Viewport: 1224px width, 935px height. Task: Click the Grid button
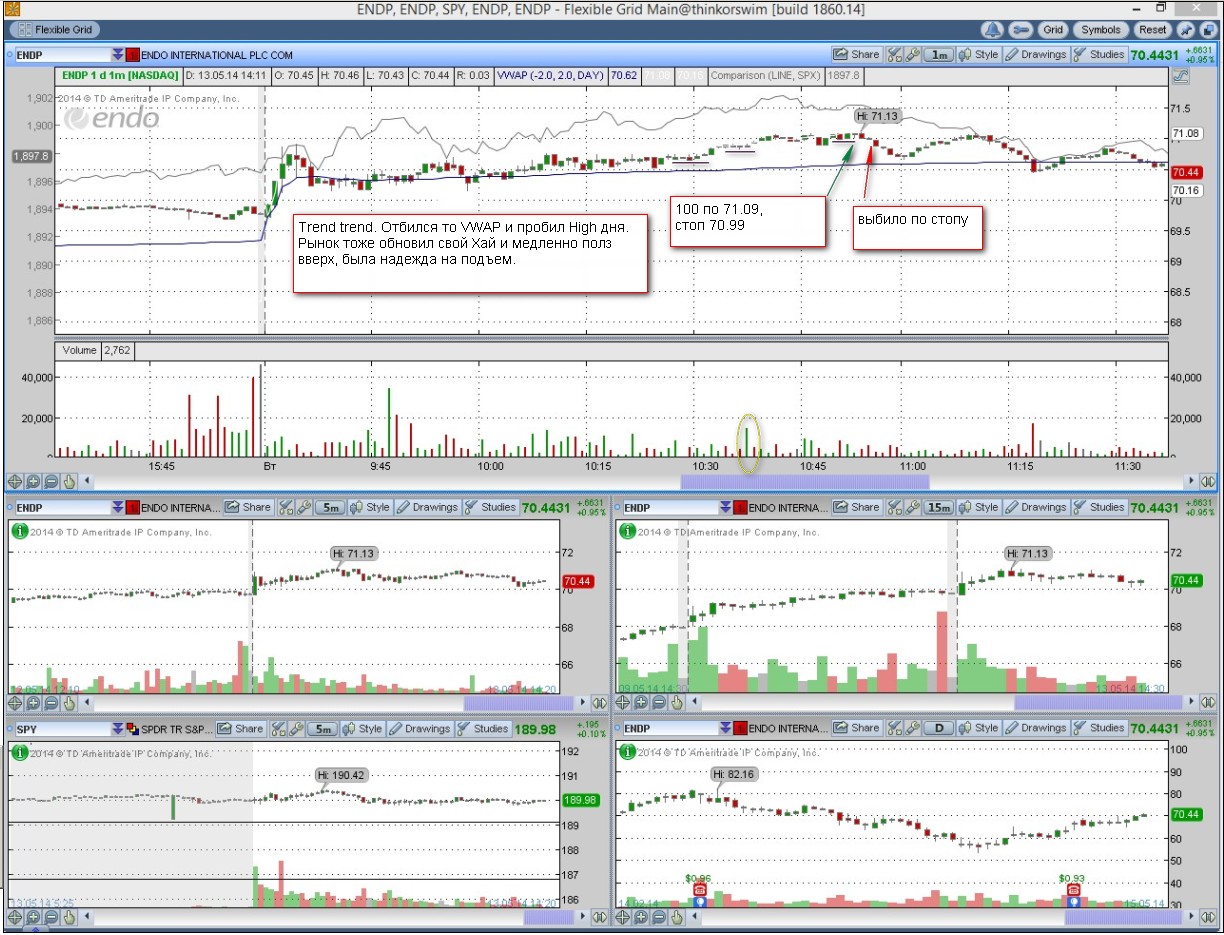pos(1053,30)
